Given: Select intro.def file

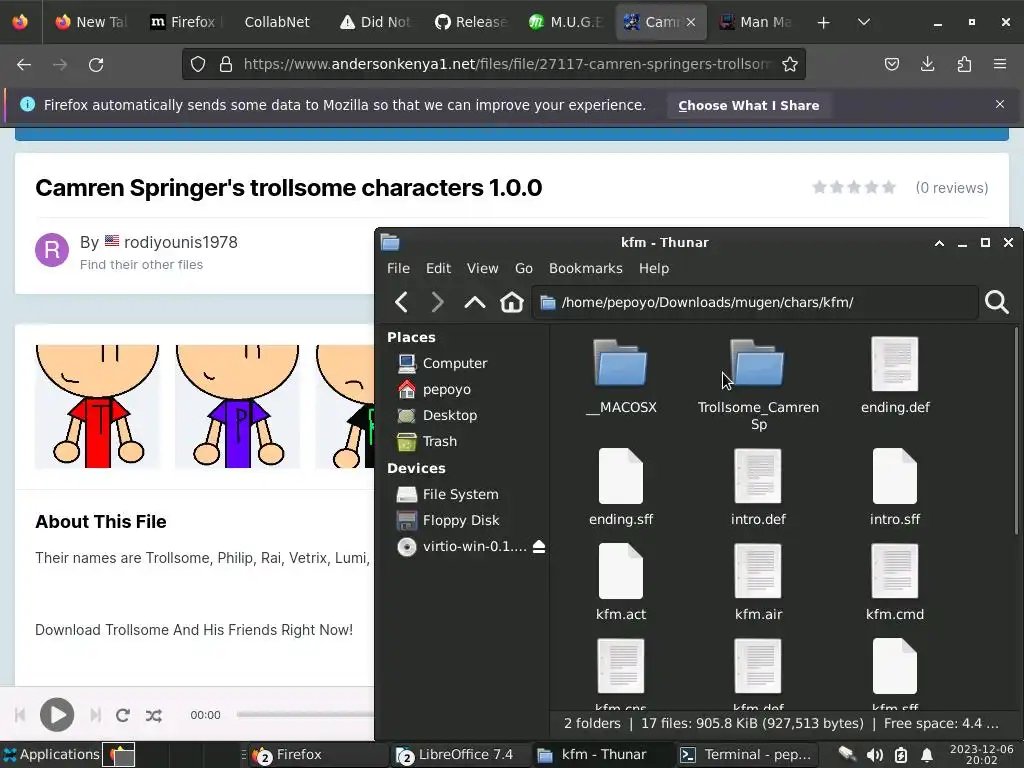Looking at the screenshot, I should (758, 488).
